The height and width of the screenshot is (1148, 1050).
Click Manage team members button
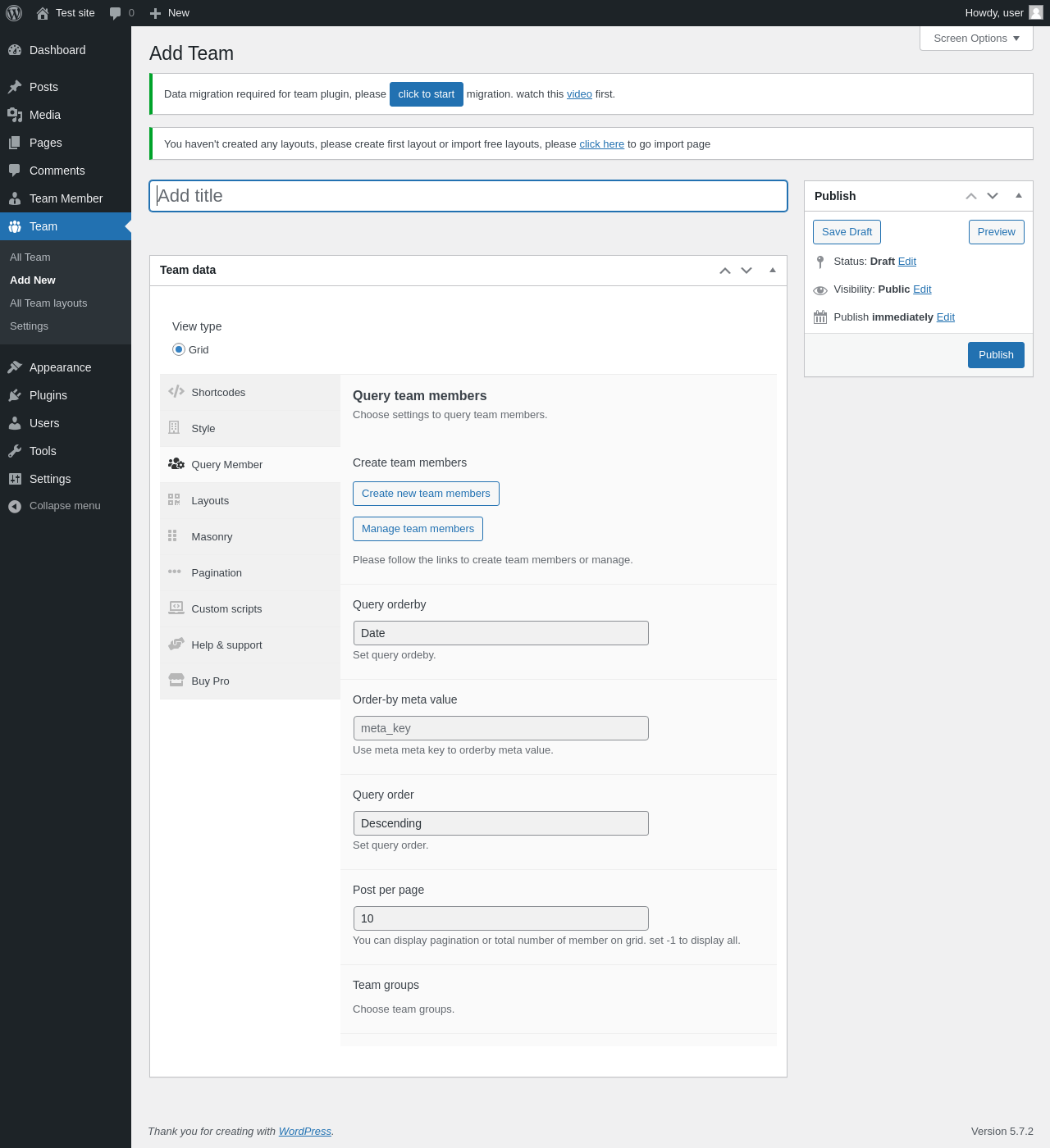tap(418, 529)
